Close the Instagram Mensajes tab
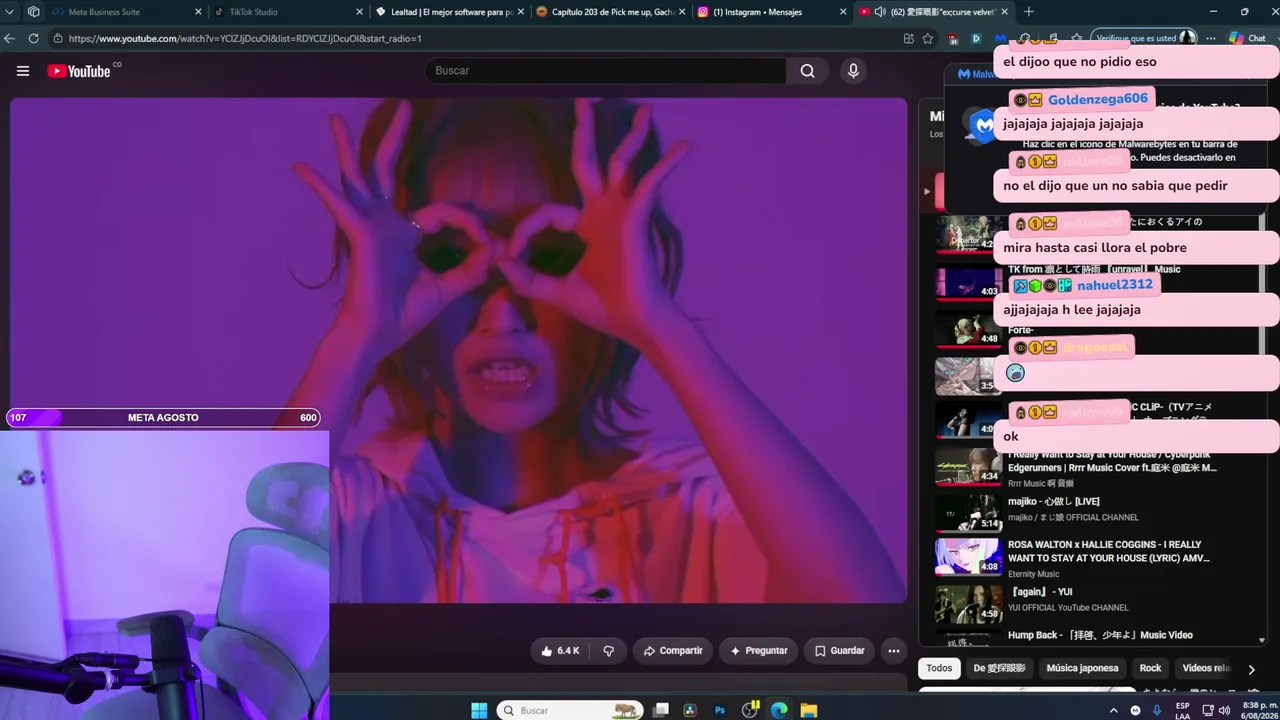Image resolution: width=1280 pixels, height=720 pixels. point(844,12)
